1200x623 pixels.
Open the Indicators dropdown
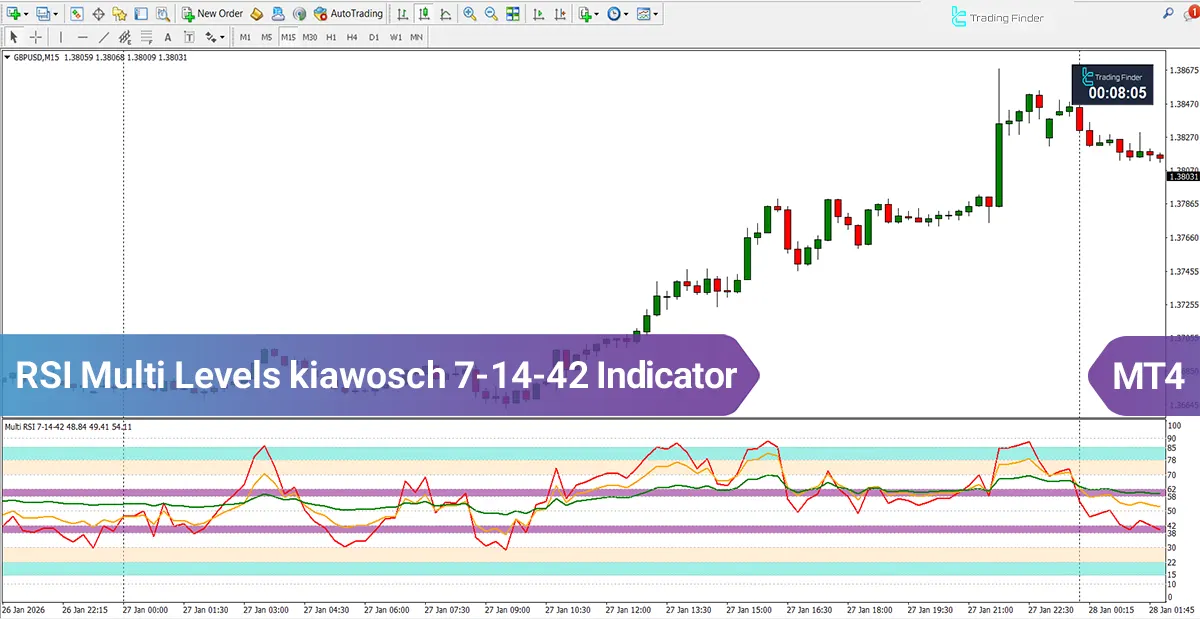(x=596, y=14)
